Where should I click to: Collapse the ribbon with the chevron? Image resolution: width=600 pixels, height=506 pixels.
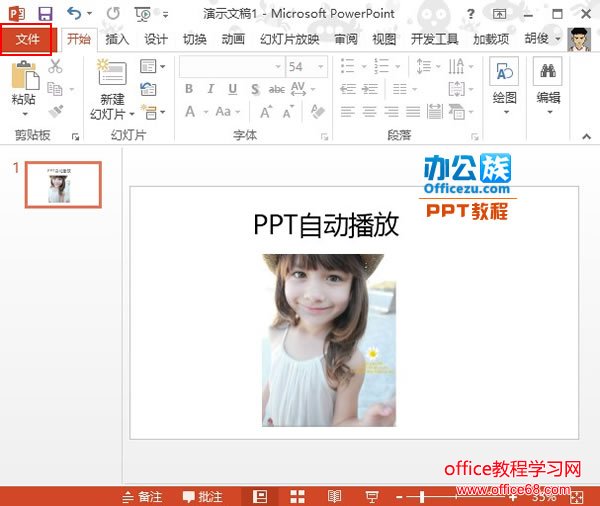click(586, 136)
